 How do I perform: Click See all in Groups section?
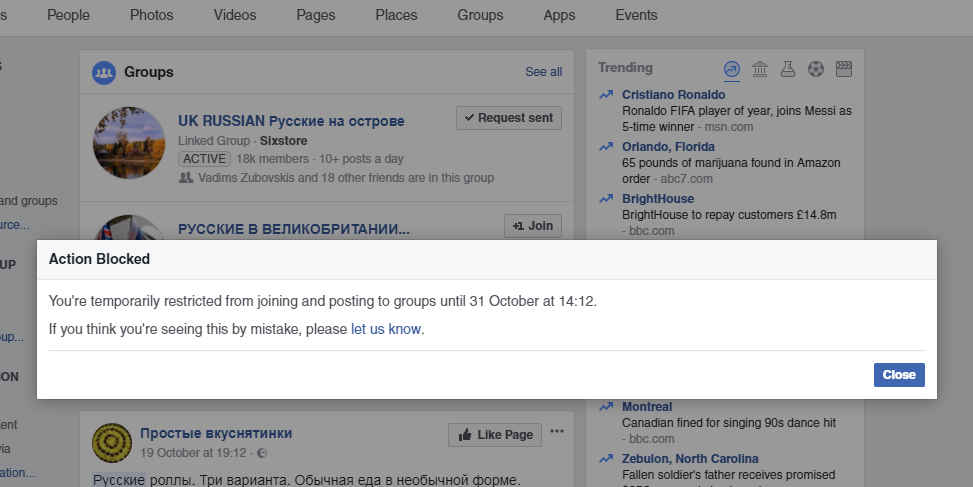pyautogui.click(x=543, y=72)
